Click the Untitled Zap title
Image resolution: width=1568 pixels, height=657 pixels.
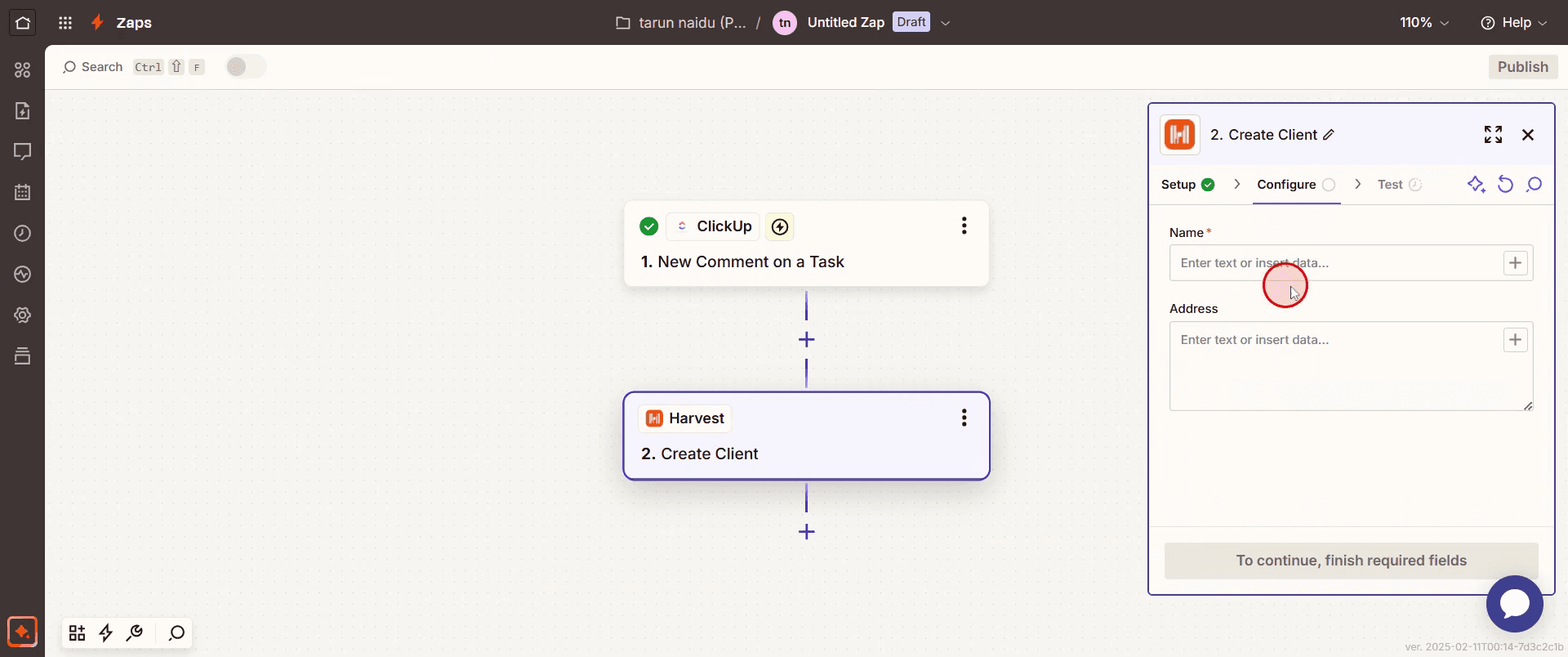[845, 23]
